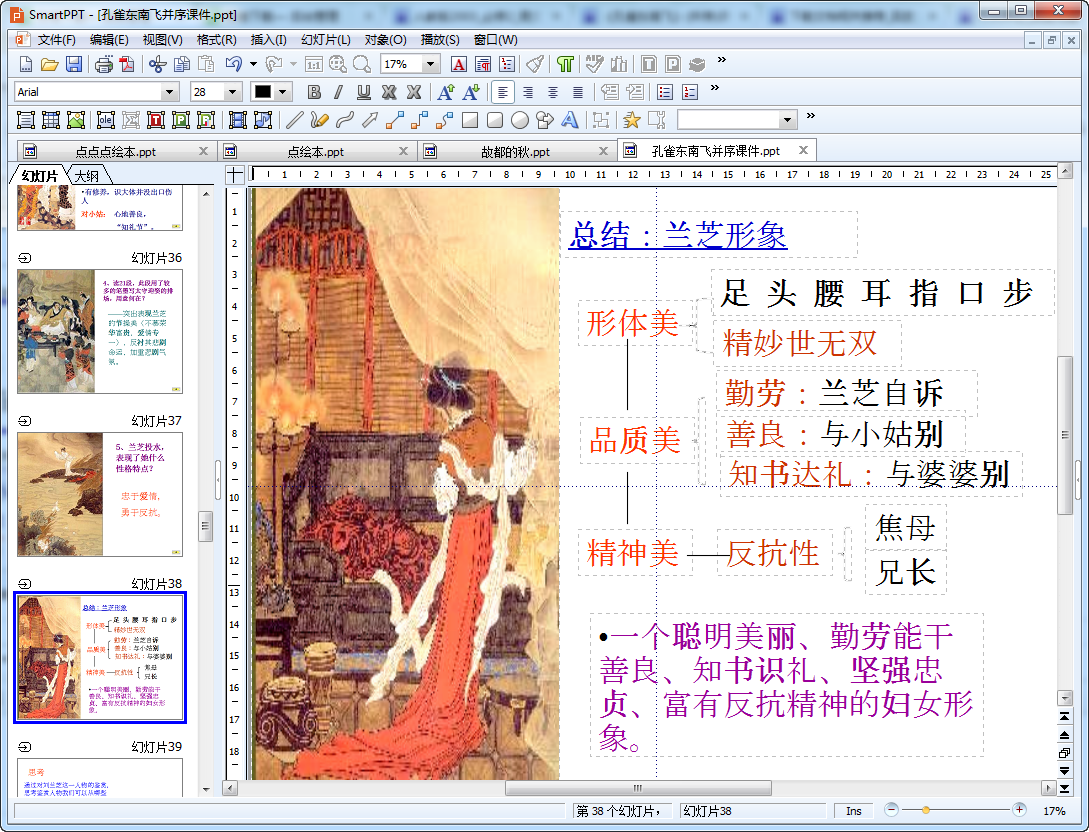This screenshot has width=1089, height=832.
Task: Toggle formatting marks (green pilcrow icon)
Action: (565, 65)
